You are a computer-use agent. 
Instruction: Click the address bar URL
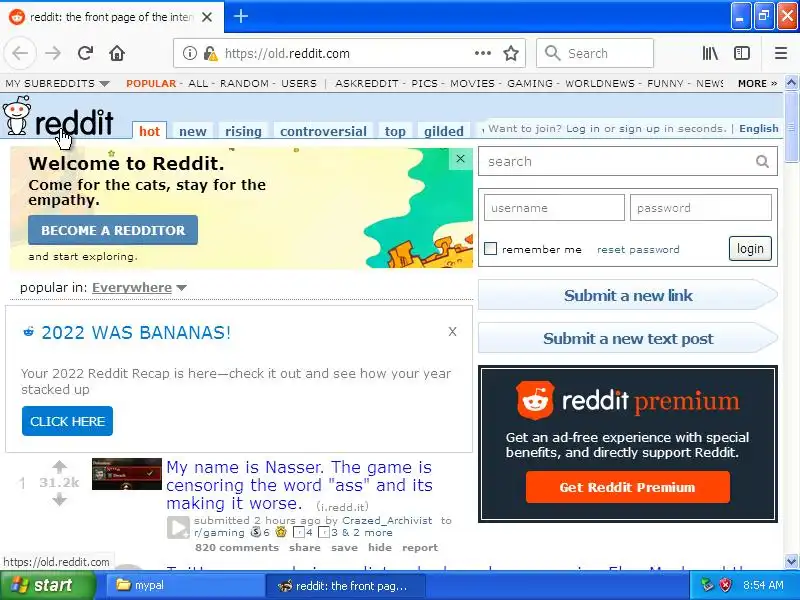point(287,54)
